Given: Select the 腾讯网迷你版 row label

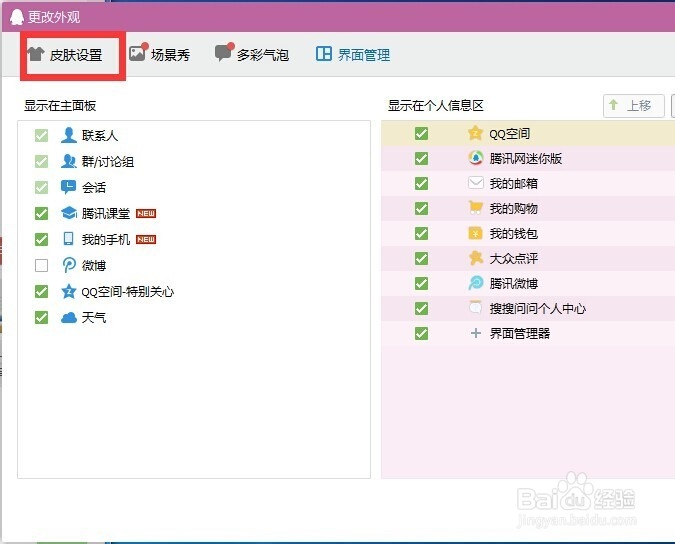Looking at the screenshot, I should pyautogui.click(x=526, y=158).
